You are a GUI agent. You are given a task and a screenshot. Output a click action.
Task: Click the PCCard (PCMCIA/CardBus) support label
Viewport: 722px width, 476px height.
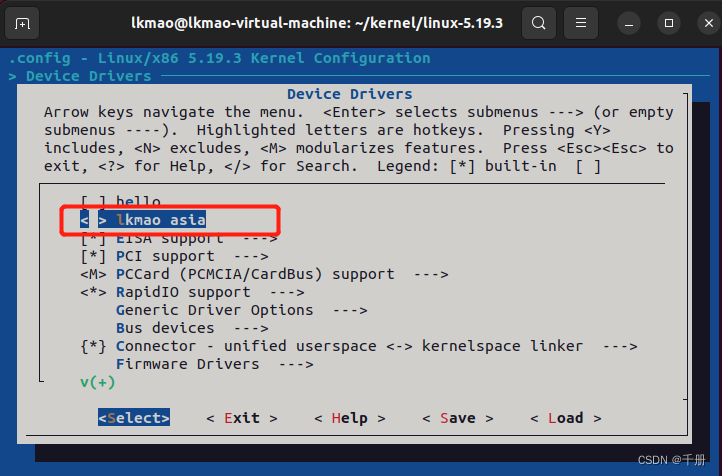(x=255, y=274)
